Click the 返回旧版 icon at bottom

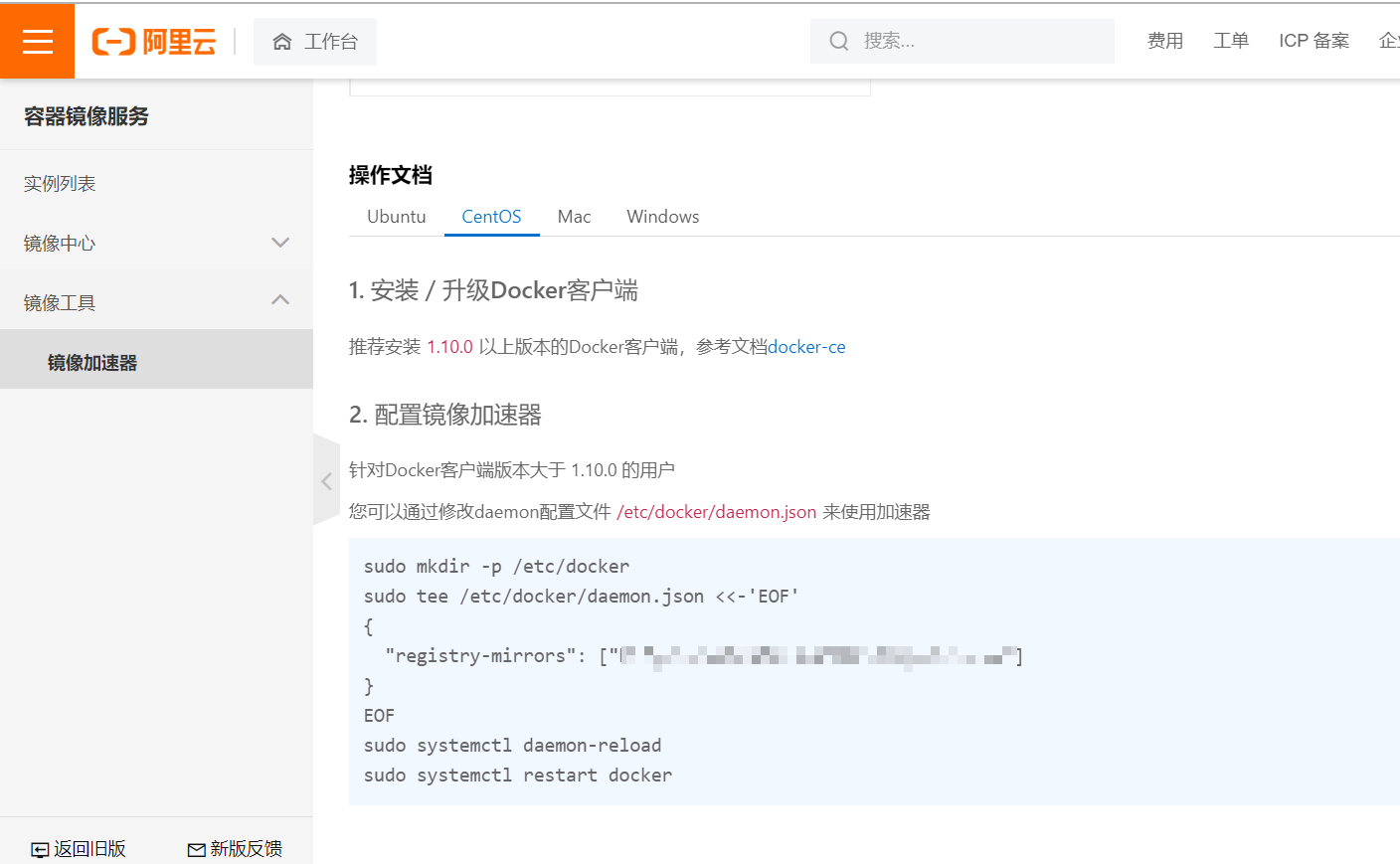pos(40,849)
